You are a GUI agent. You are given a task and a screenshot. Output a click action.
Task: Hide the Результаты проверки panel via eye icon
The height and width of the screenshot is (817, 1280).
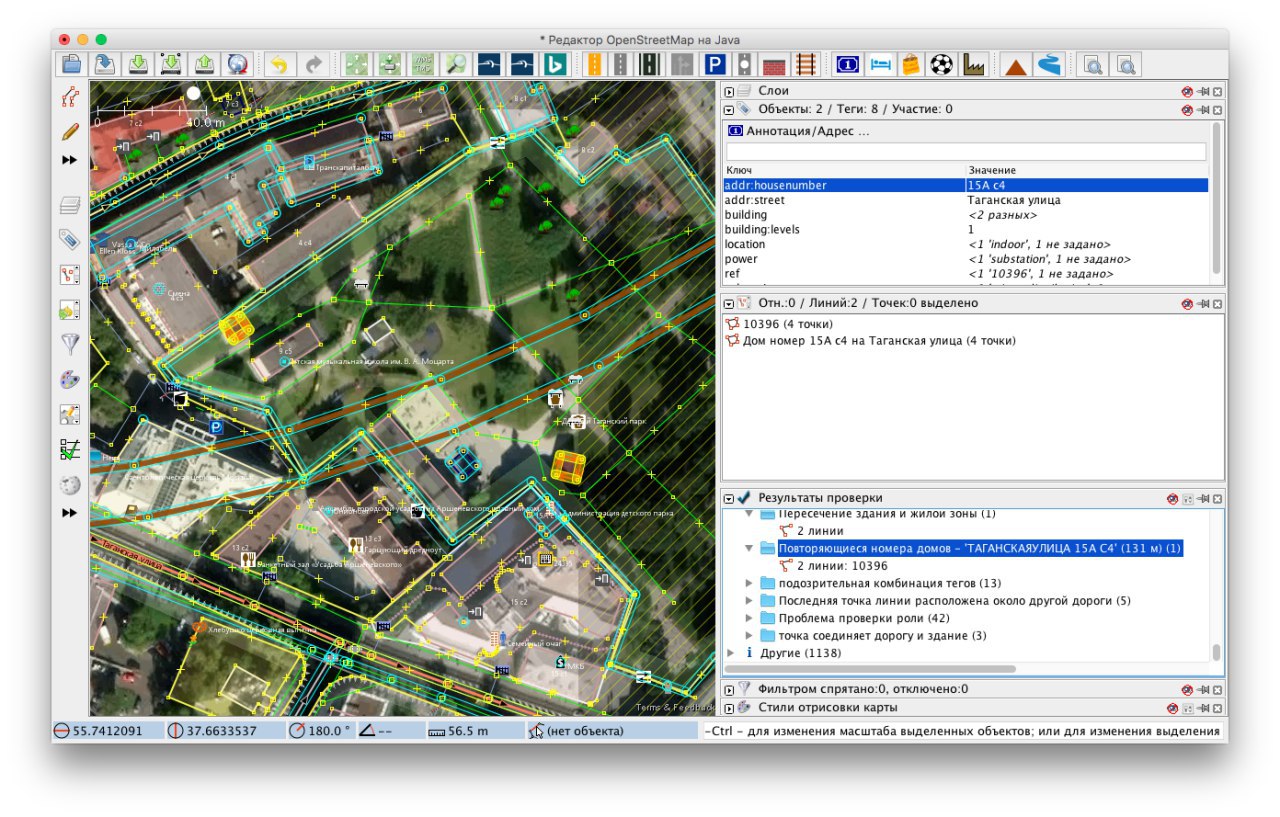tap(1172, 498)
